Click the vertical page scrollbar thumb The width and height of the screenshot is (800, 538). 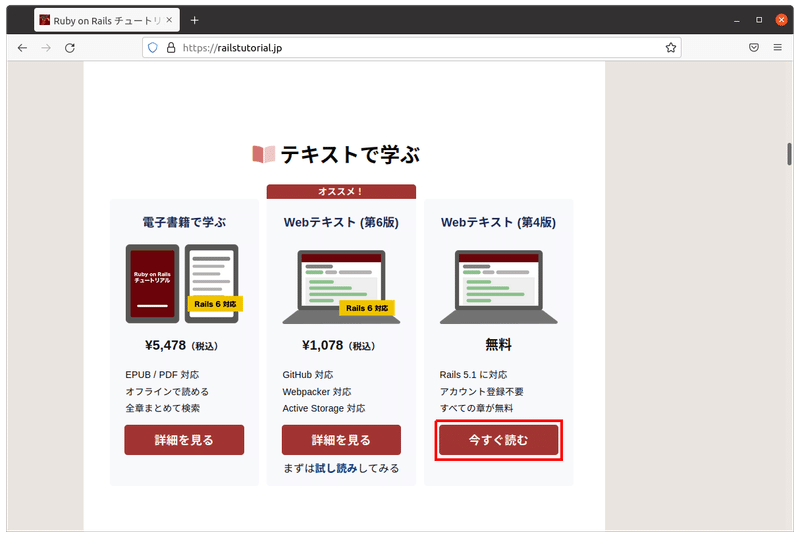(789, 154)
